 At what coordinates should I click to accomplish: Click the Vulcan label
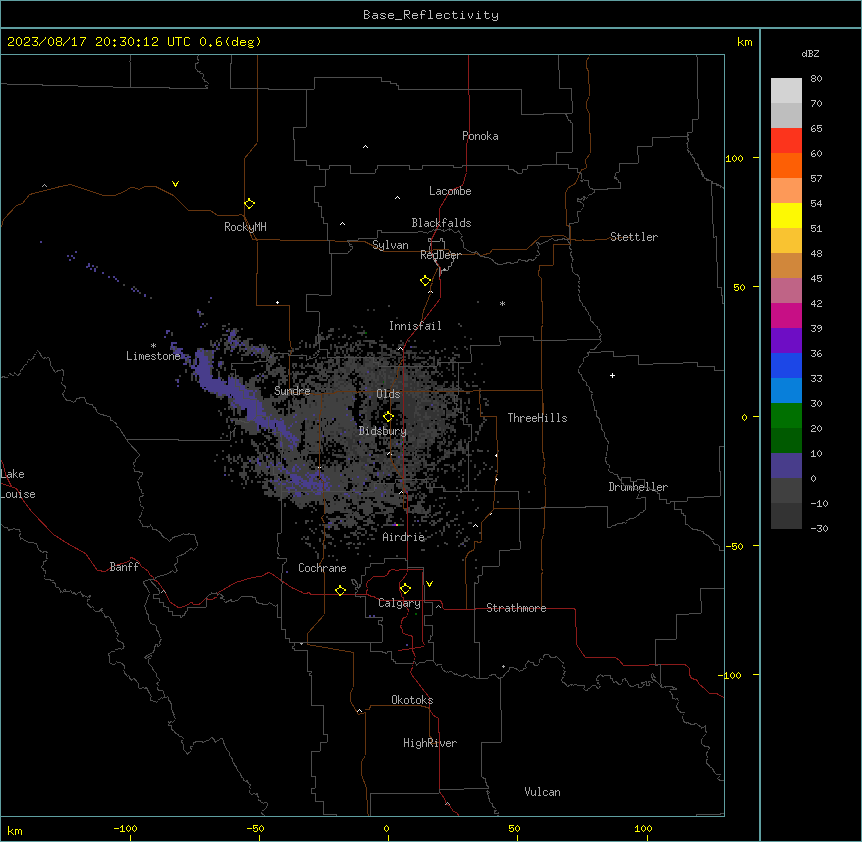542,792
